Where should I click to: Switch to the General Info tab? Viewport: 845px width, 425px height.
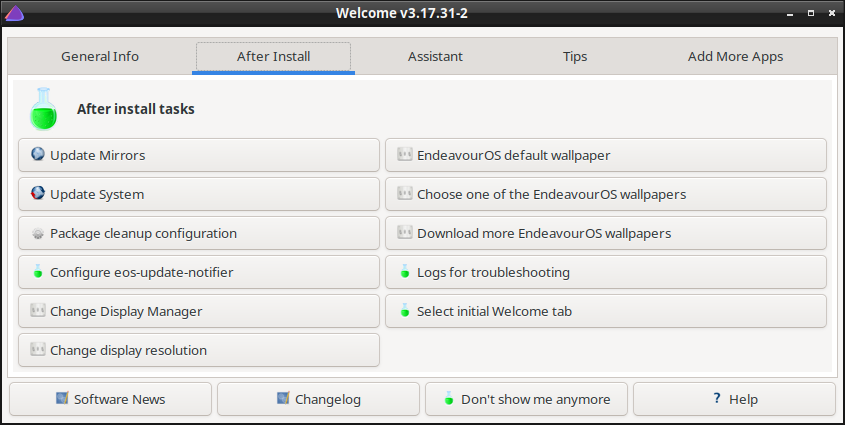[100, 56]
